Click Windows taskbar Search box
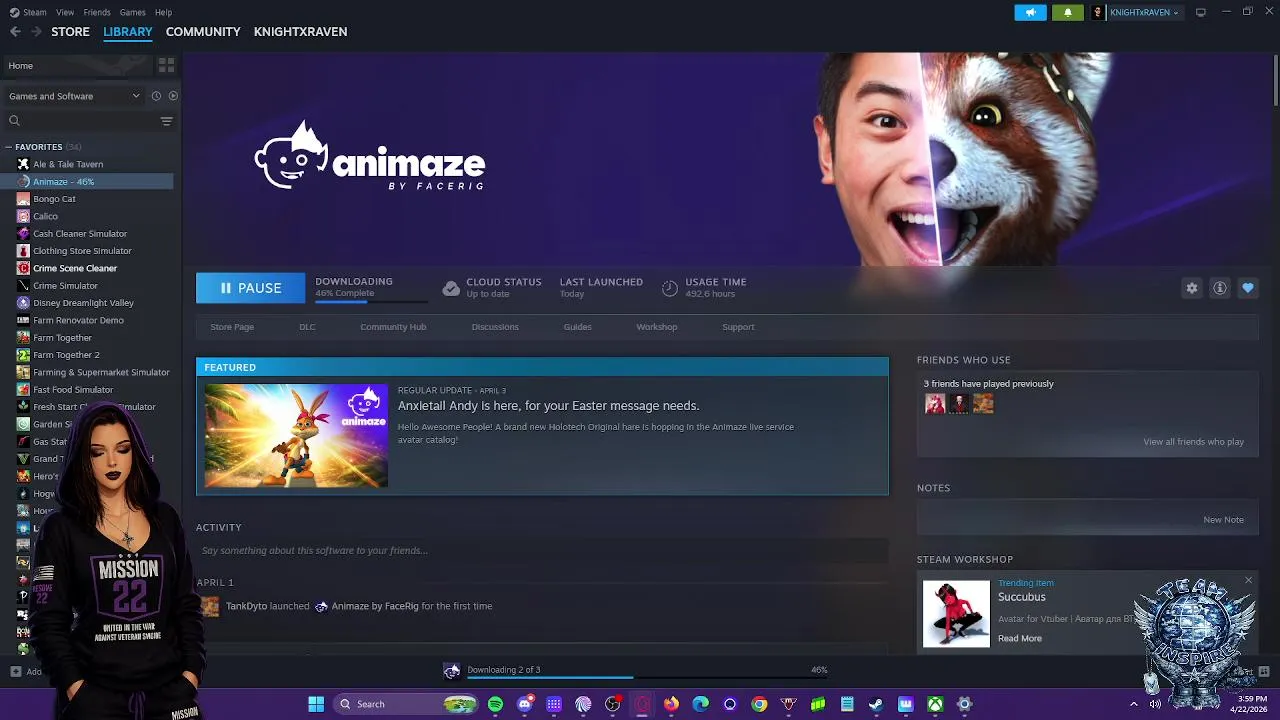Viewport: 1280px width, 720px height. 406,704
